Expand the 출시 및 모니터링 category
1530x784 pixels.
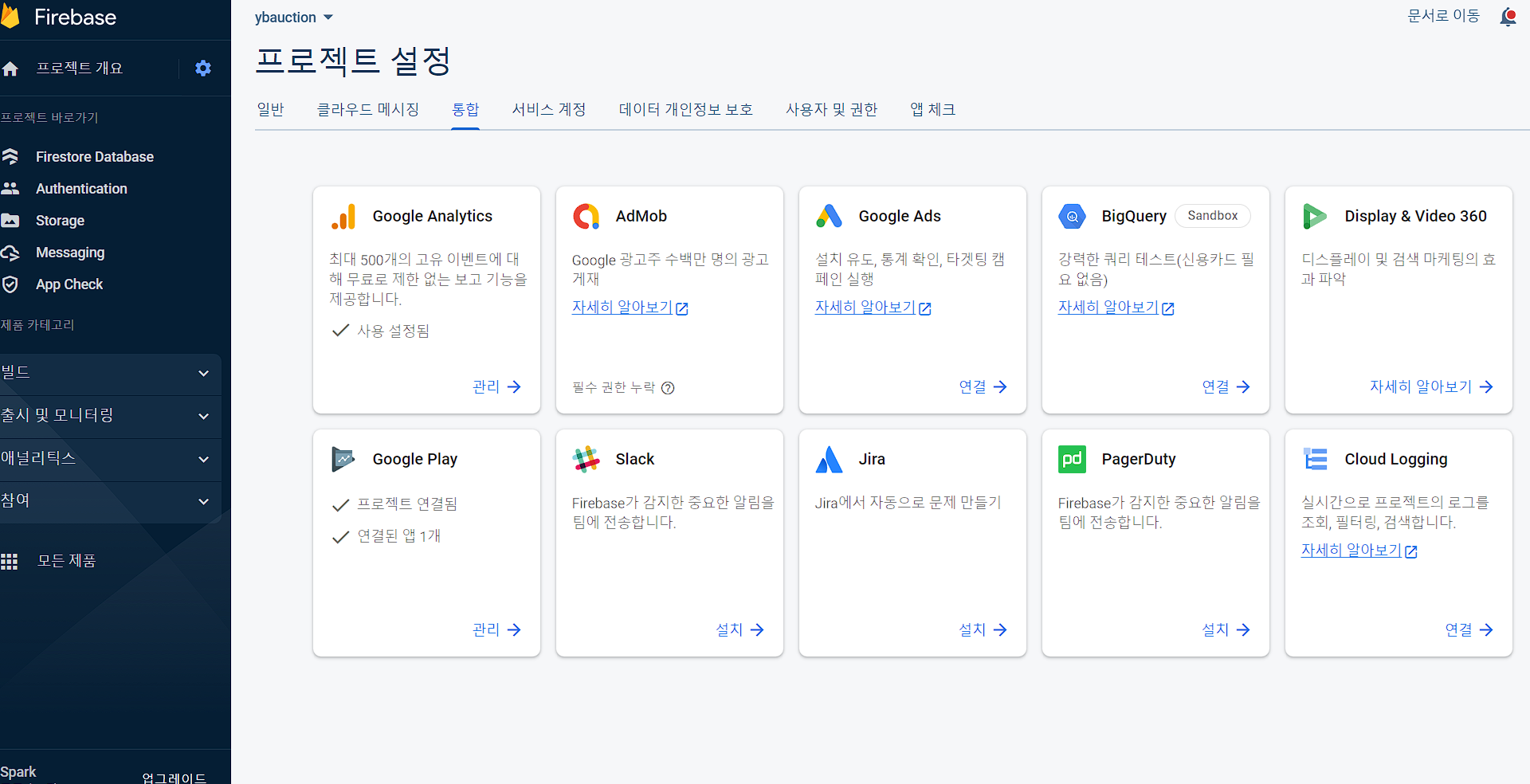pos(111,415)
